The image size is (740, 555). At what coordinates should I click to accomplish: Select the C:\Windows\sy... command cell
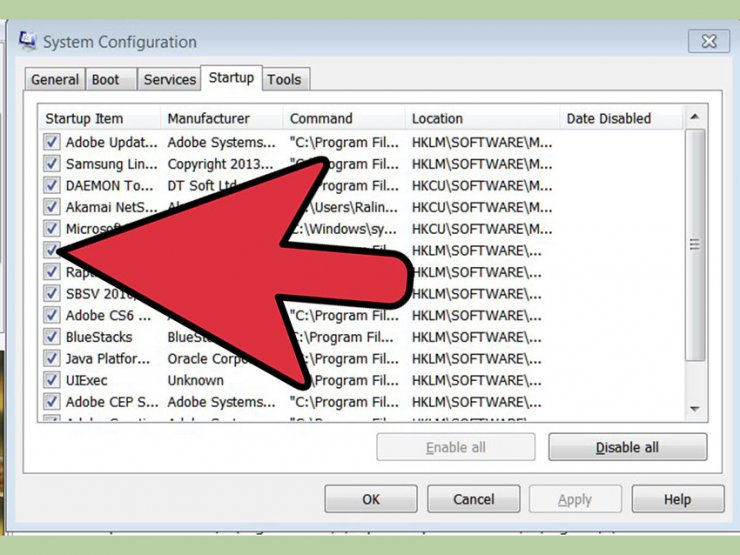(x=344, y=229)
